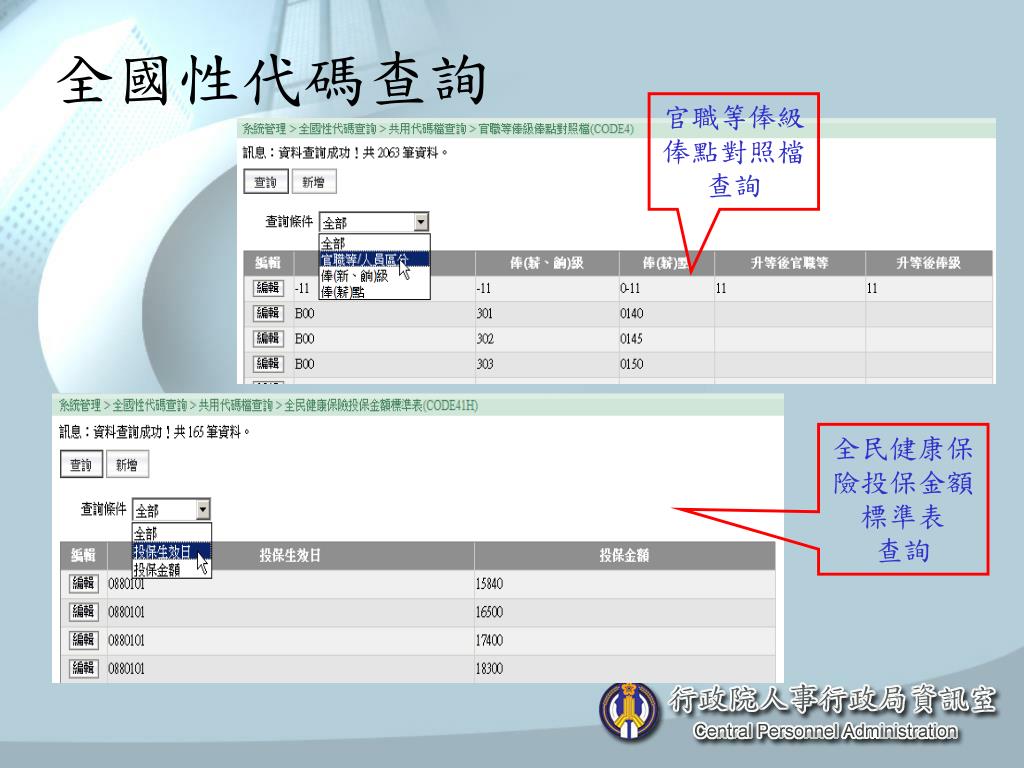The width and height of the screenshot is (1024, 768).
Task: Choose 俸(薪、餉)級 option in dropdown list
Action: pyautogui.click(x=374, y=276)
